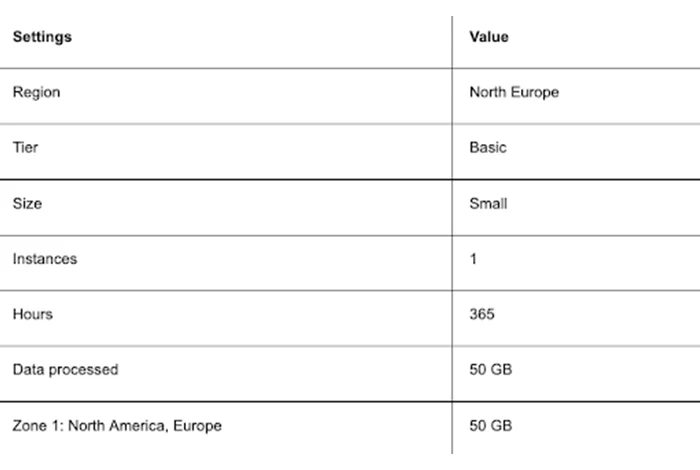
Task: Select the Small size value
Action: click(488, 204)
